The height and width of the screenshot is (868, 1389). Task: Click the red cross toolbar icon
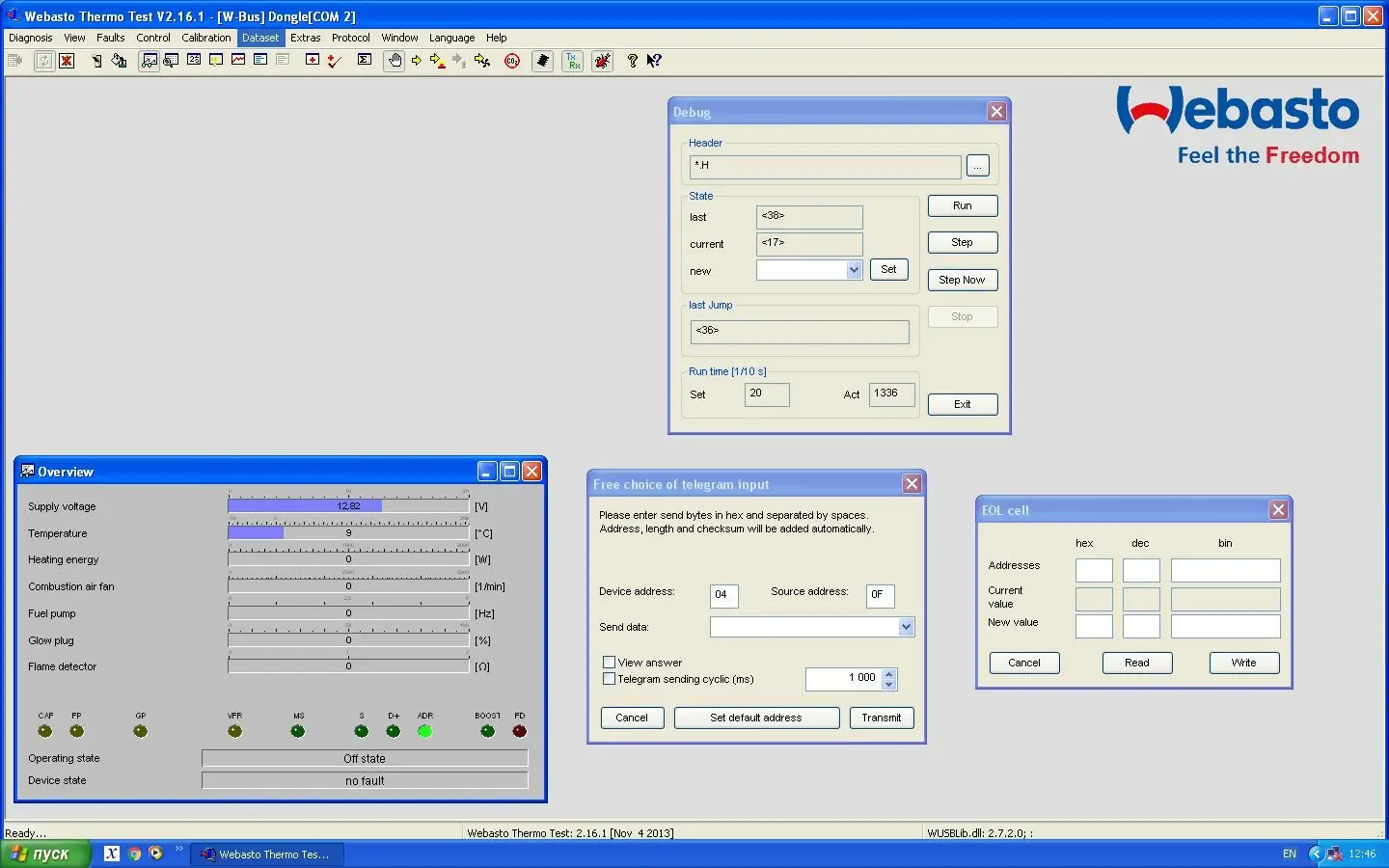67,61
